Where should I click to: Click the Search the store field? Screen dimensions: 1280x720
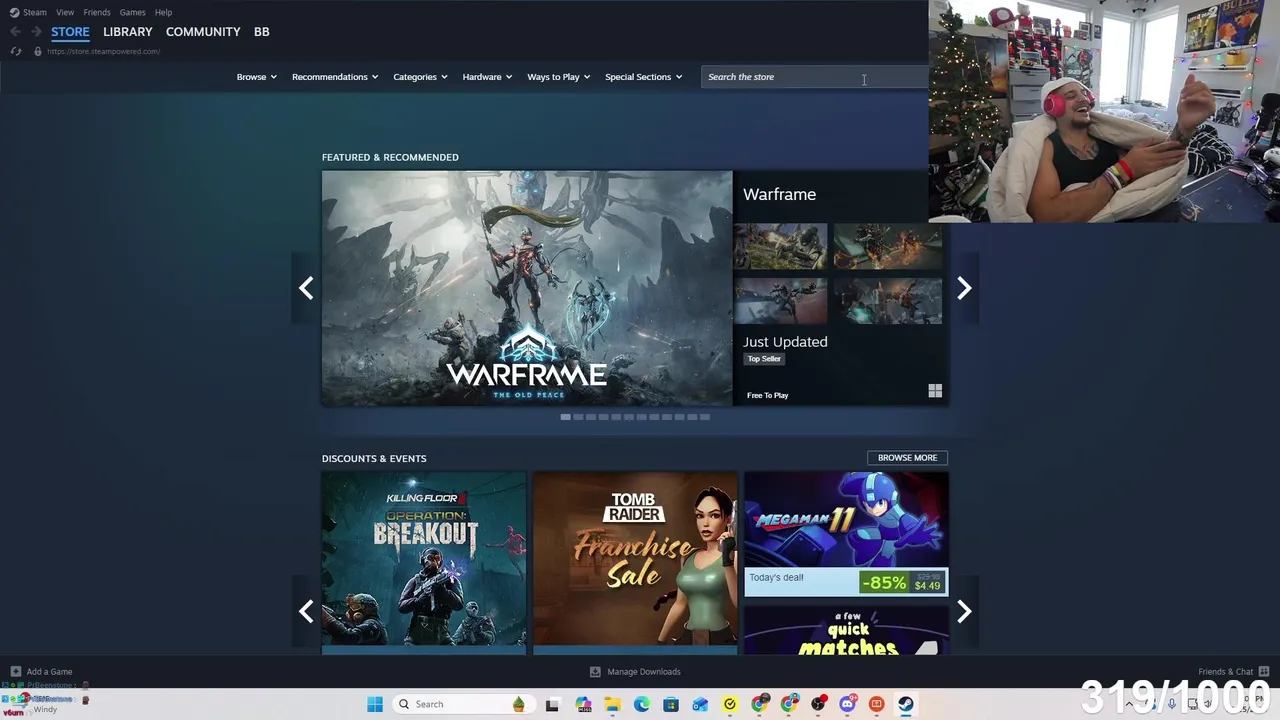click(x=815, y=77)
